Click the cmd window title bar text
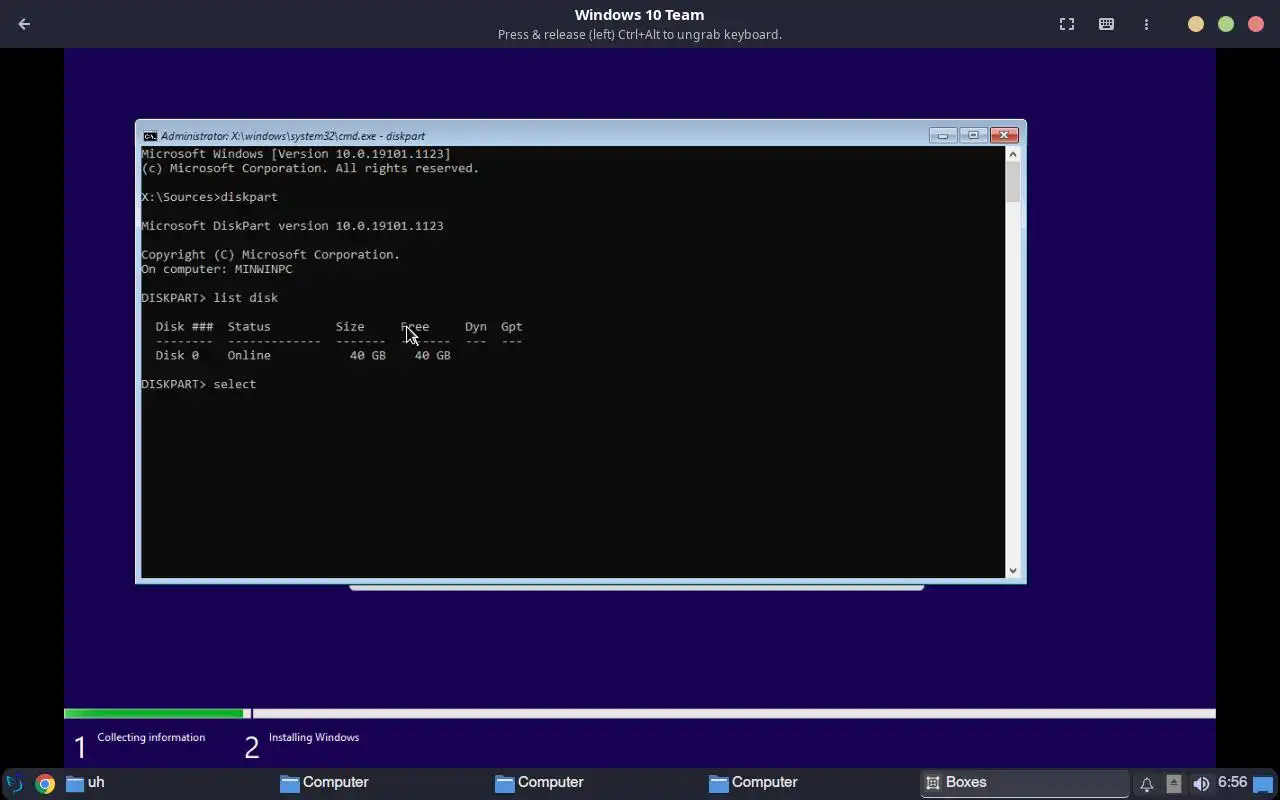 (x=292, y=136)
